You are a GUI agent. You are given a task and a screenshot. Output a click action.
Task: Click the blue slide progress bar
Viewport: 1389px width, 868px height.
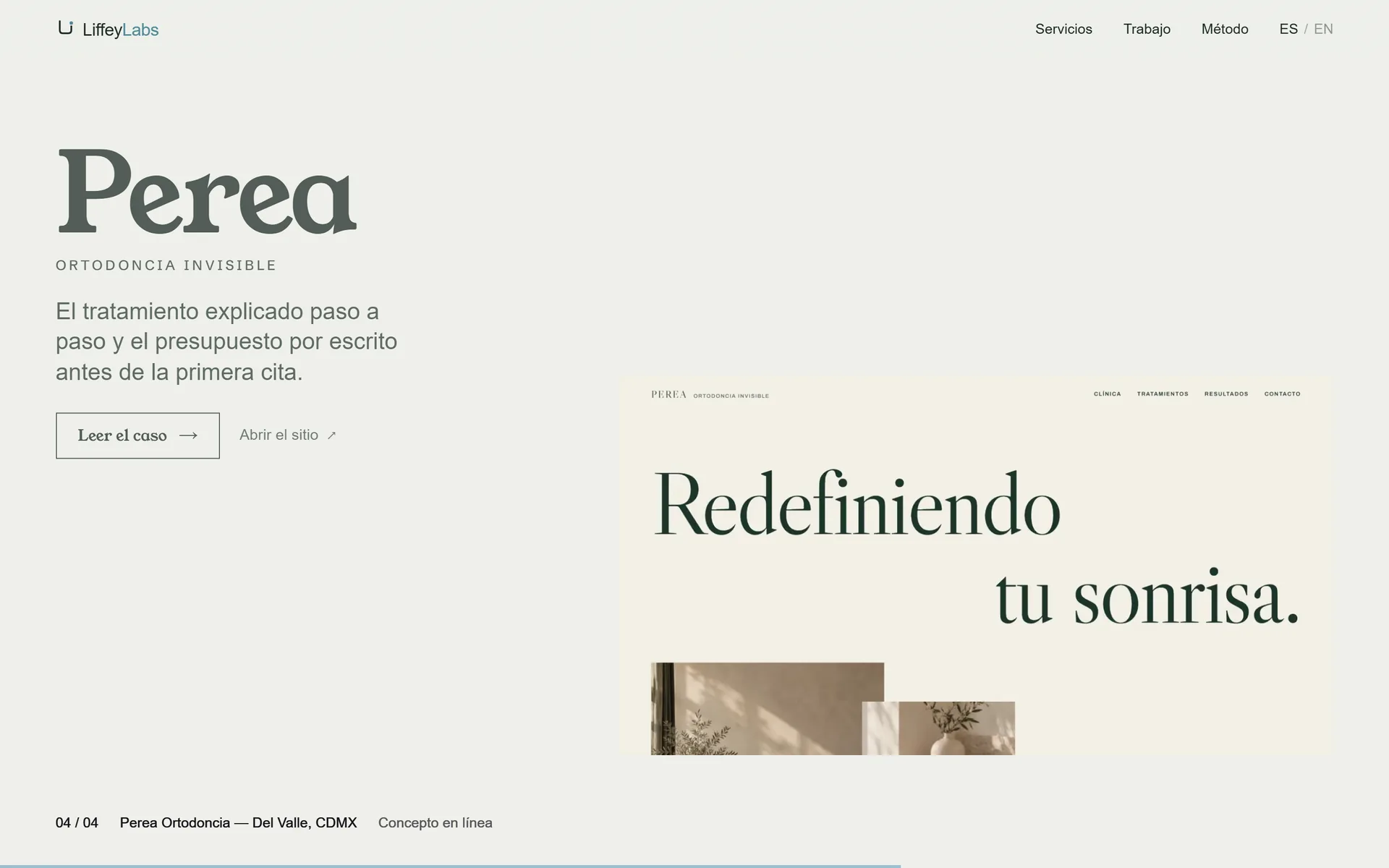click(x=450, y=866)
